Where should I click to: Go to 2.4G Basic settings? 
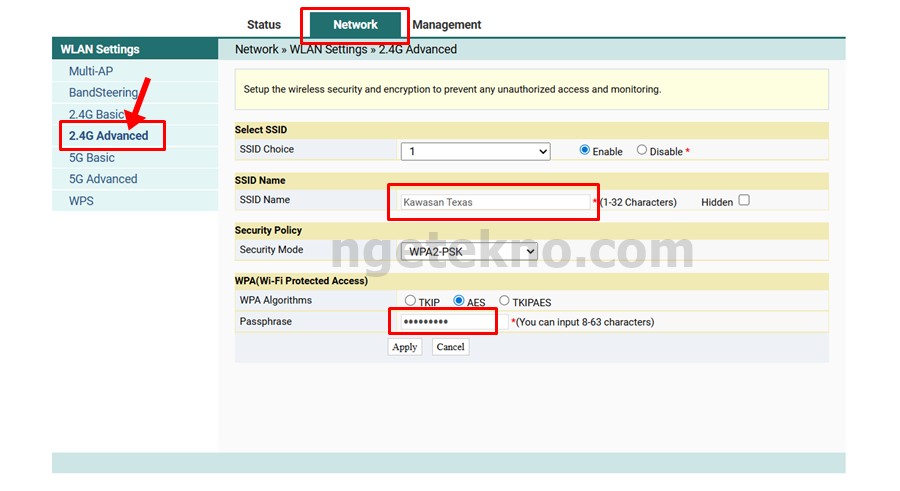point(96,115)
